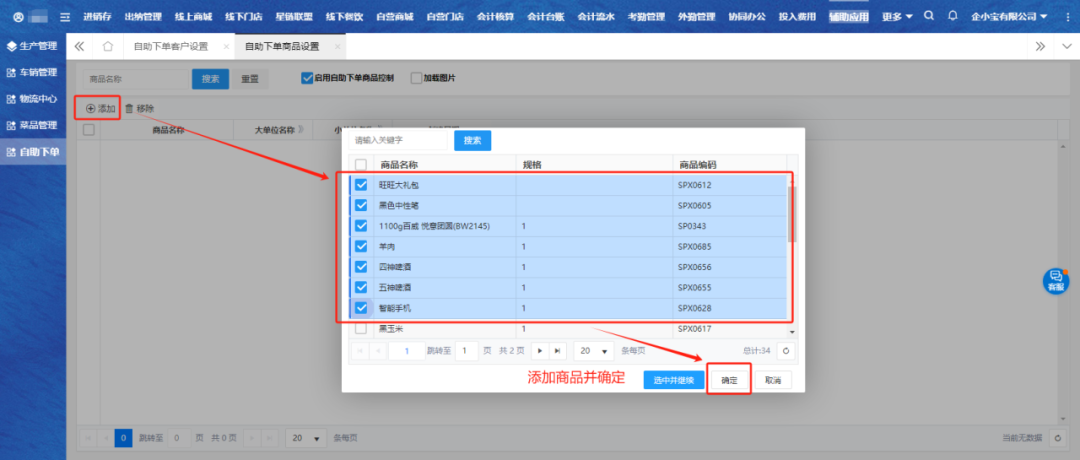
Task: Open the notification bell
Action: pos(952,16)
